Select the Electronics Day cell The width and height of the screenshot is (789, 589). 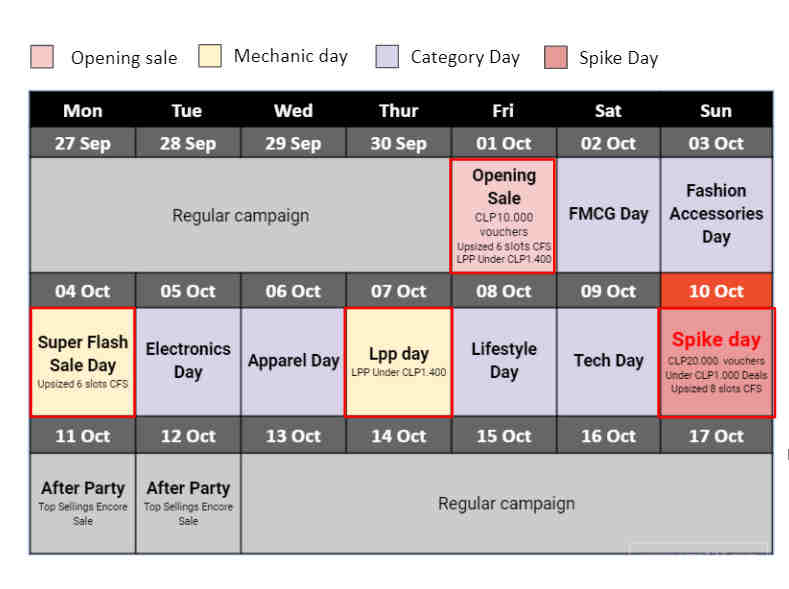click(188, 362)
